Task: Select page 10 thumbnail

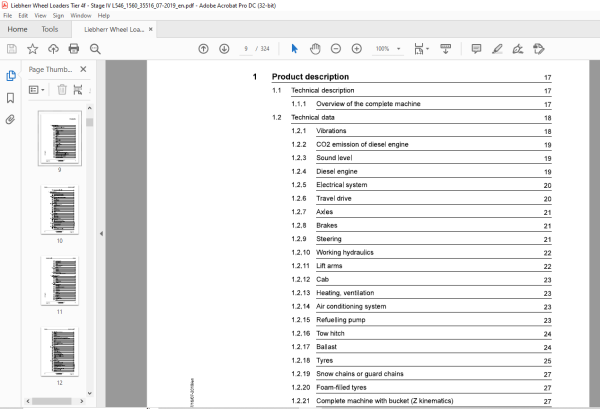Action: [x=60, y=210]
